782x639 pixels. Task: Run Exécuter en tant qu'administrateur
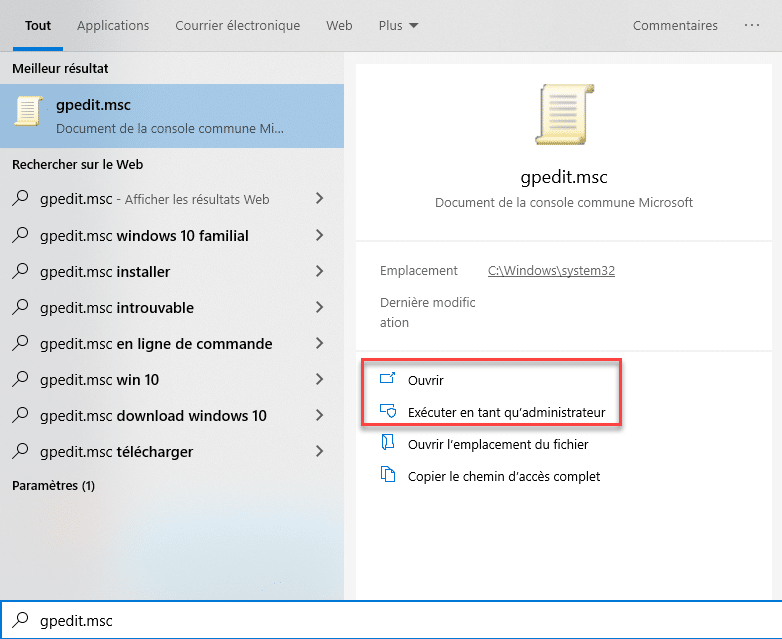point(506,412)
